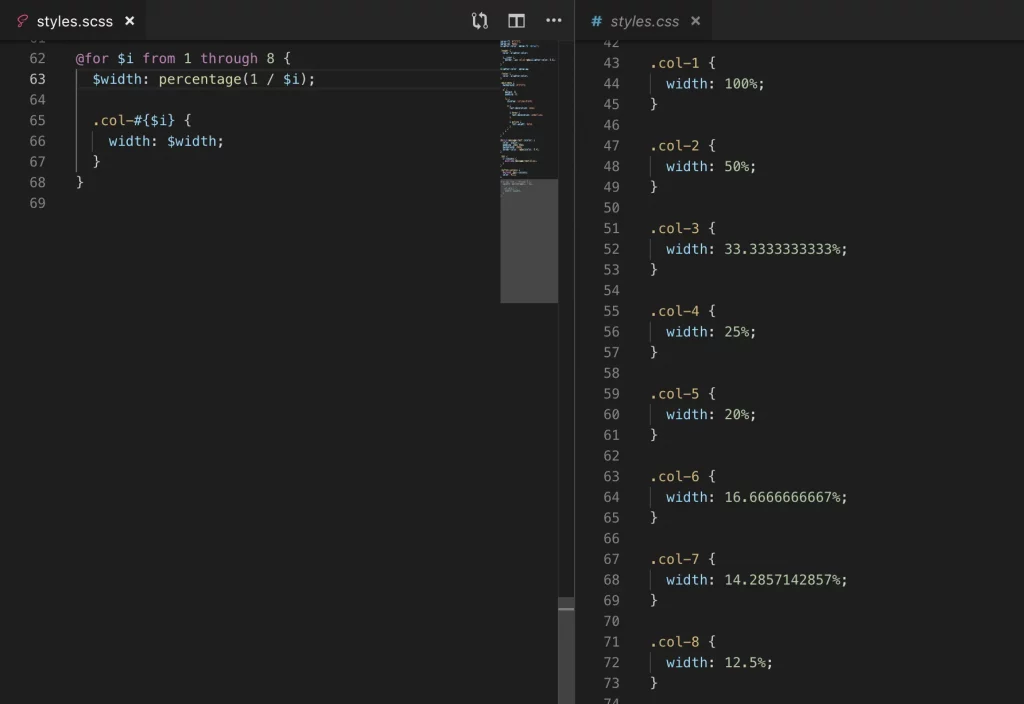Click line number 58 in styles.css gutter
The width and height of the screenshot is (1024, 704).
click(x=611, y=373)
